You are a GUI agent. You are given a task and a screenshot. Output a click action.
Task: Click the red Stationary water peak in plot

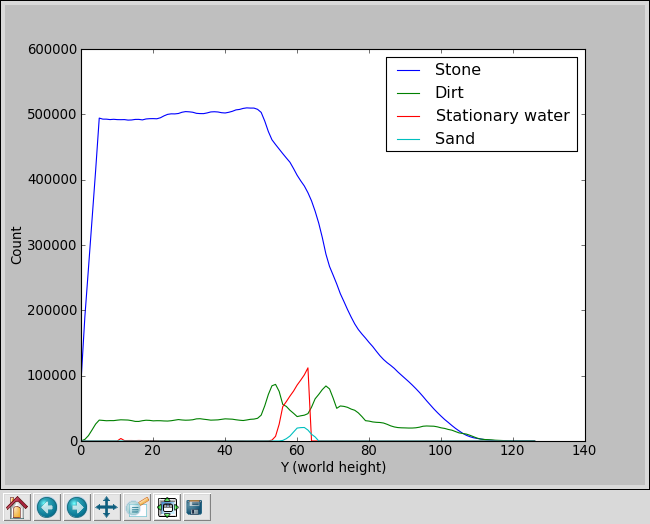click(x=308, y=368)
